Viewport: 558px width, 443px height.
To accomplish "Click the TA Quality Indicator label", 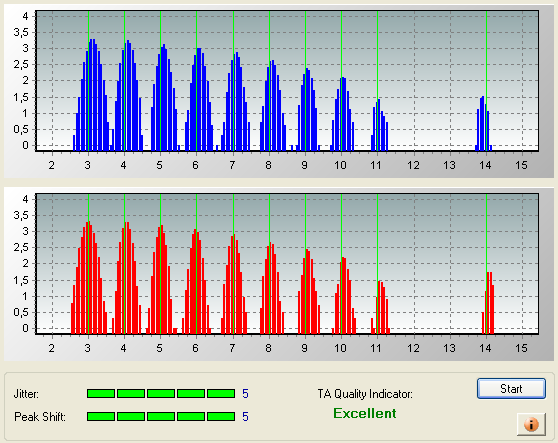I will click(x=365, y=394).
